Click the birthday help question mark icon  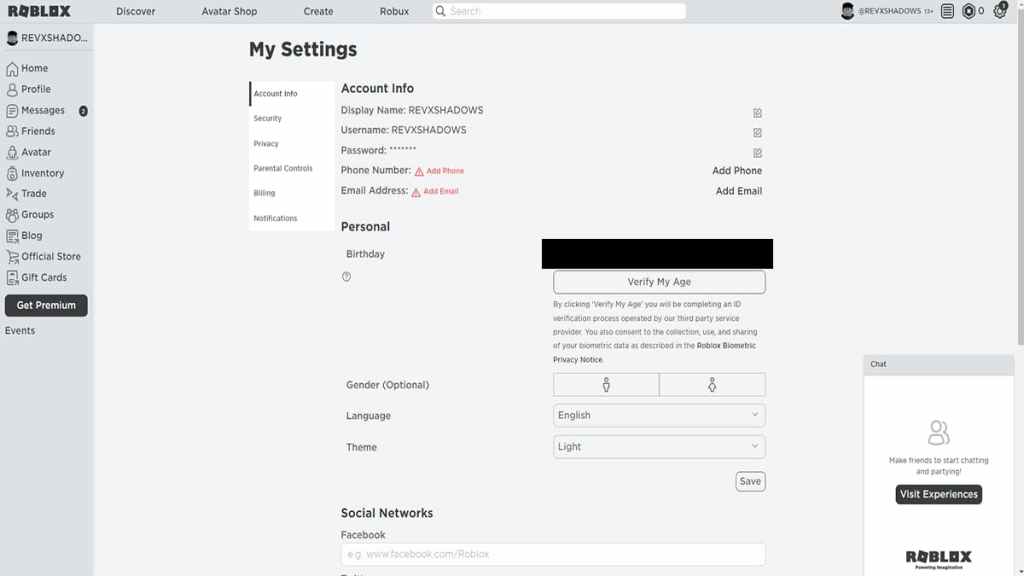pyautogui.click(x=347, y=277)
